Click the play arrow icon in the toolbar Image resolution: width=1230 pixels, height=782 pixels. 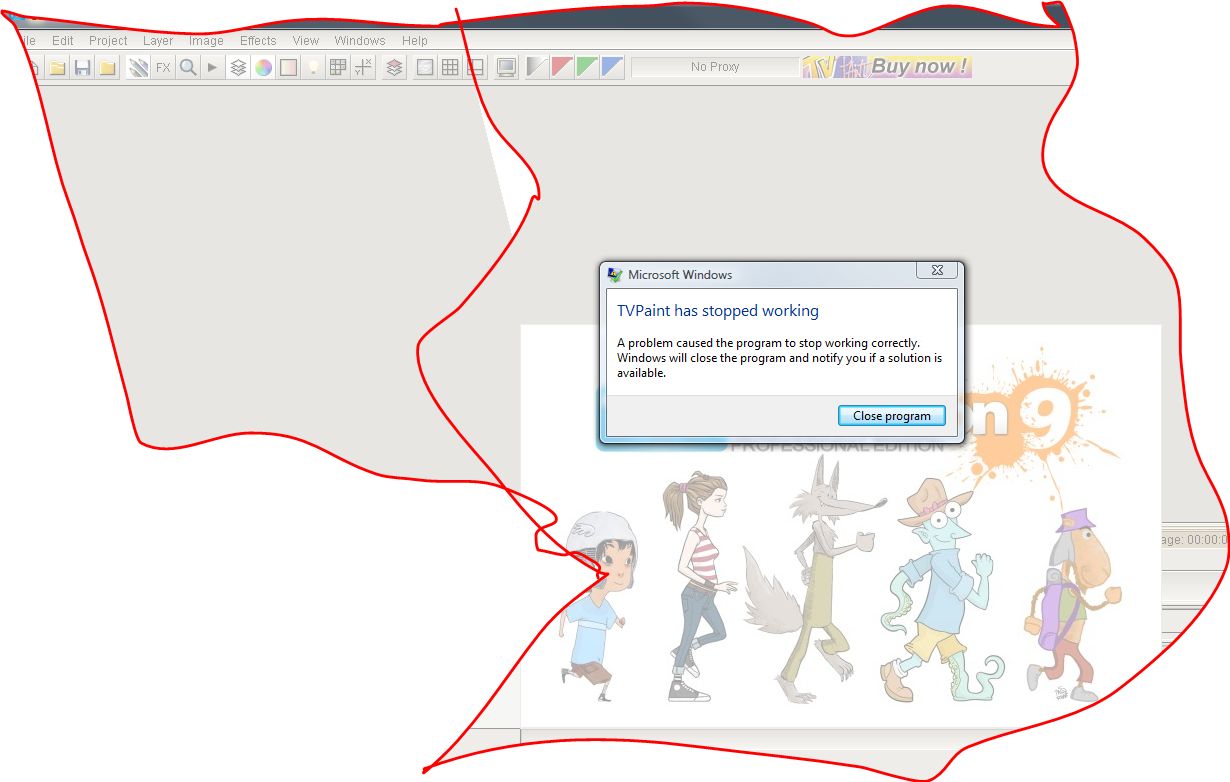[212, 67]
